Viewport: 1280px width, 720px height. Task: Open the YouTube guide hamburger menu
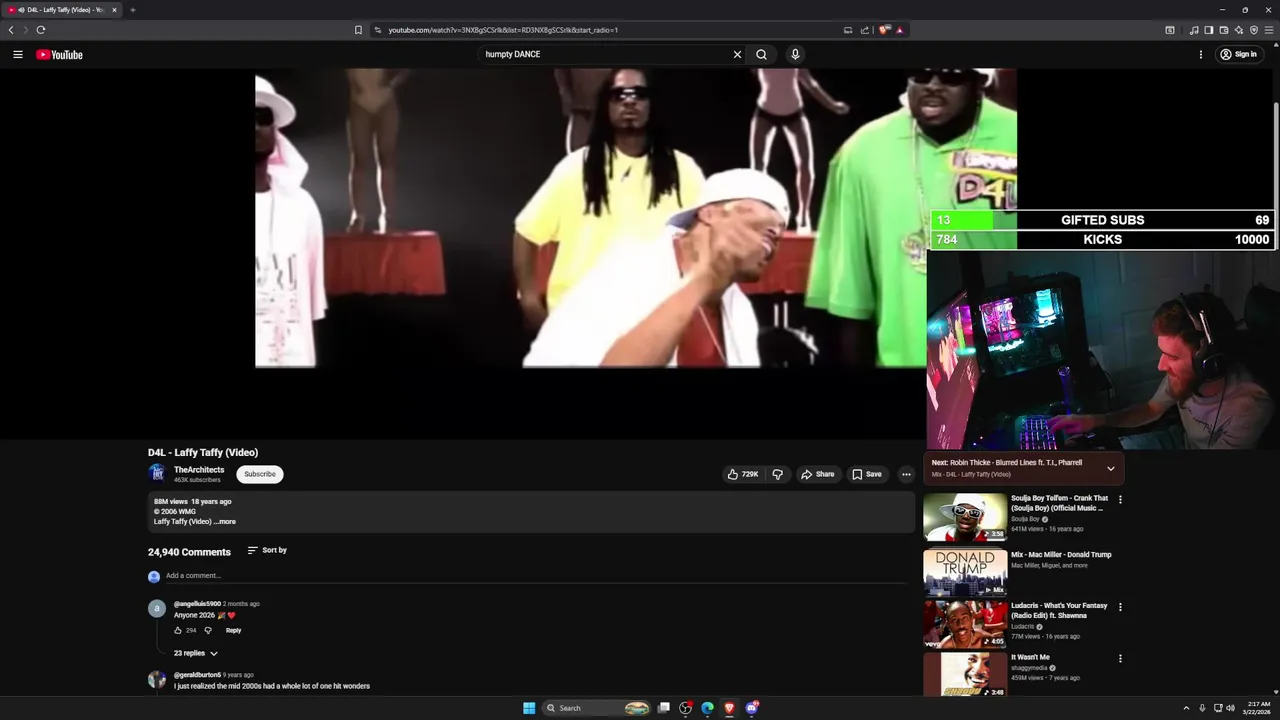[x=17, y=54]
